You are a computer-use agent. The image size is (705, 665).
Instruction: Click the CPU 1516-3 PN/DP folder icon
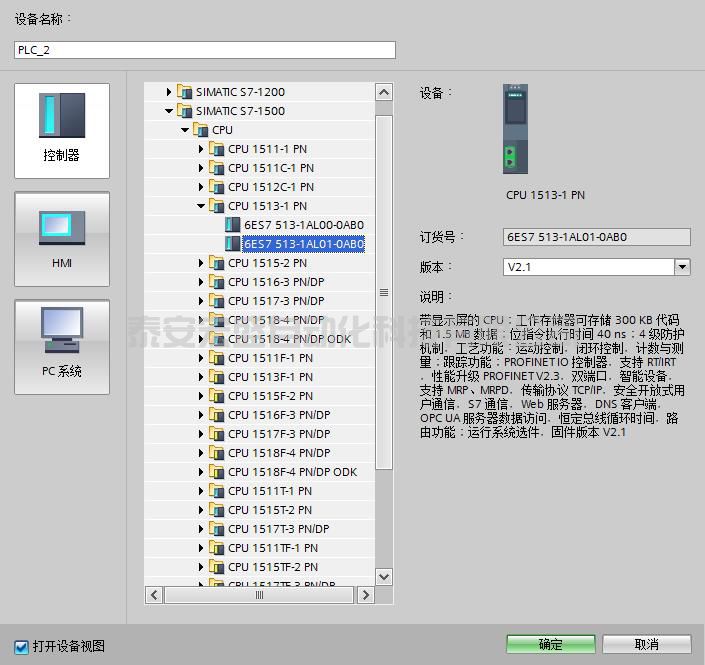[216, 282]
